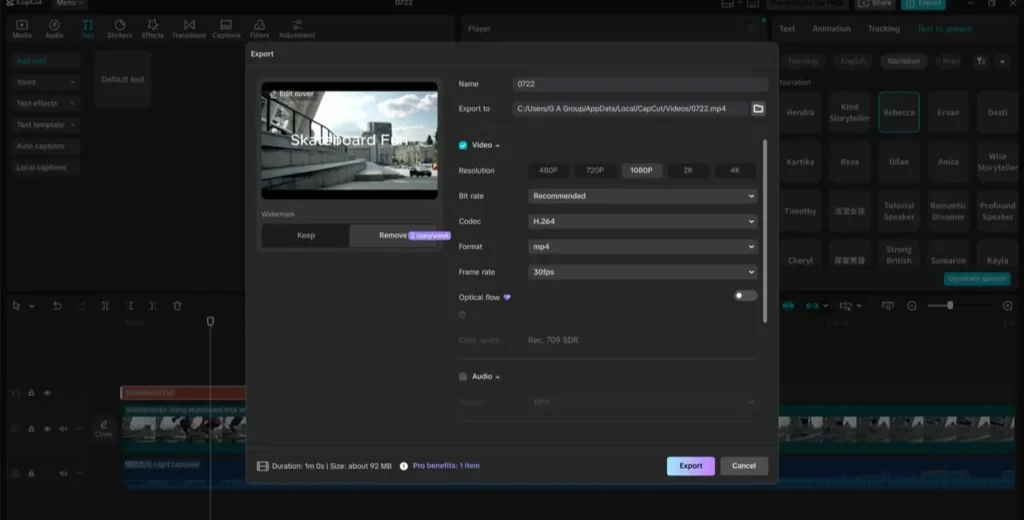The image size is (1024, 520).
Task: Click the Delete trash icon in timeline toolbar
Action: [177, 306]
